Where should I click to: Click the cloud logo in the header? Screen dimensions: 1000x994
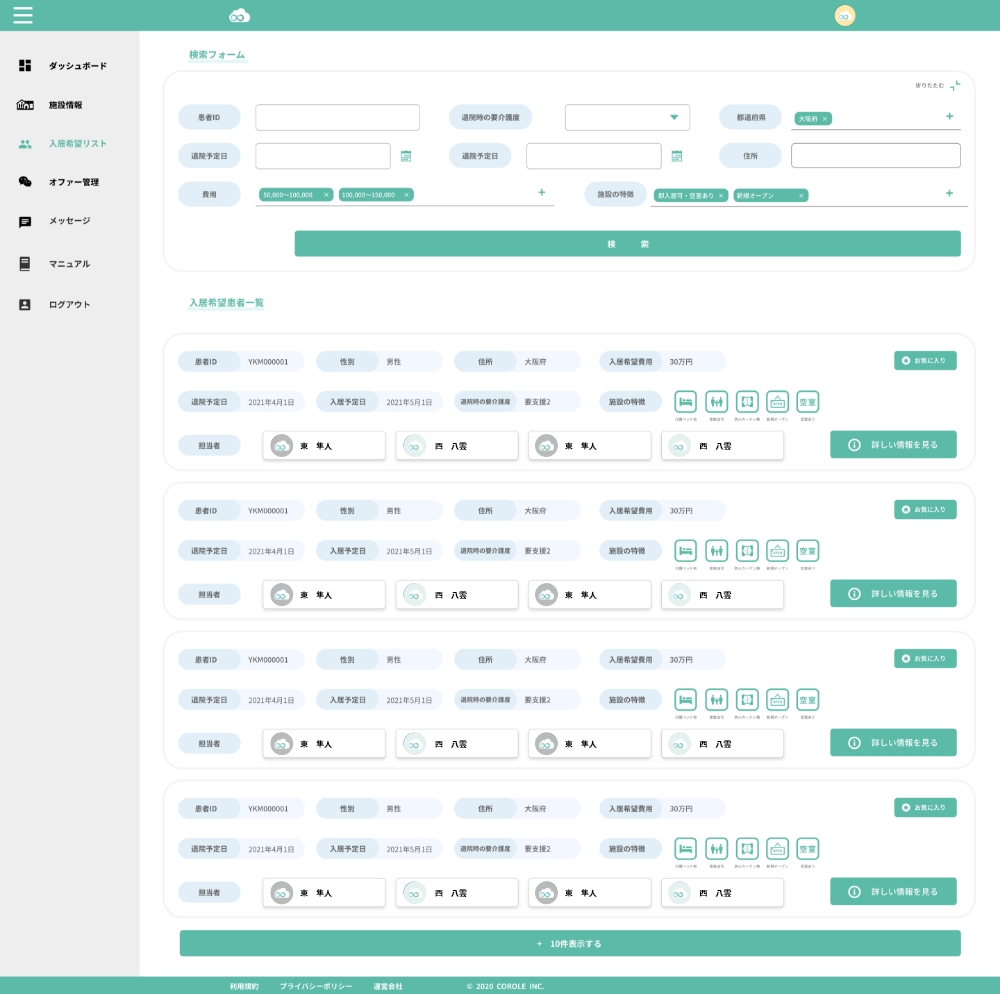239,16
